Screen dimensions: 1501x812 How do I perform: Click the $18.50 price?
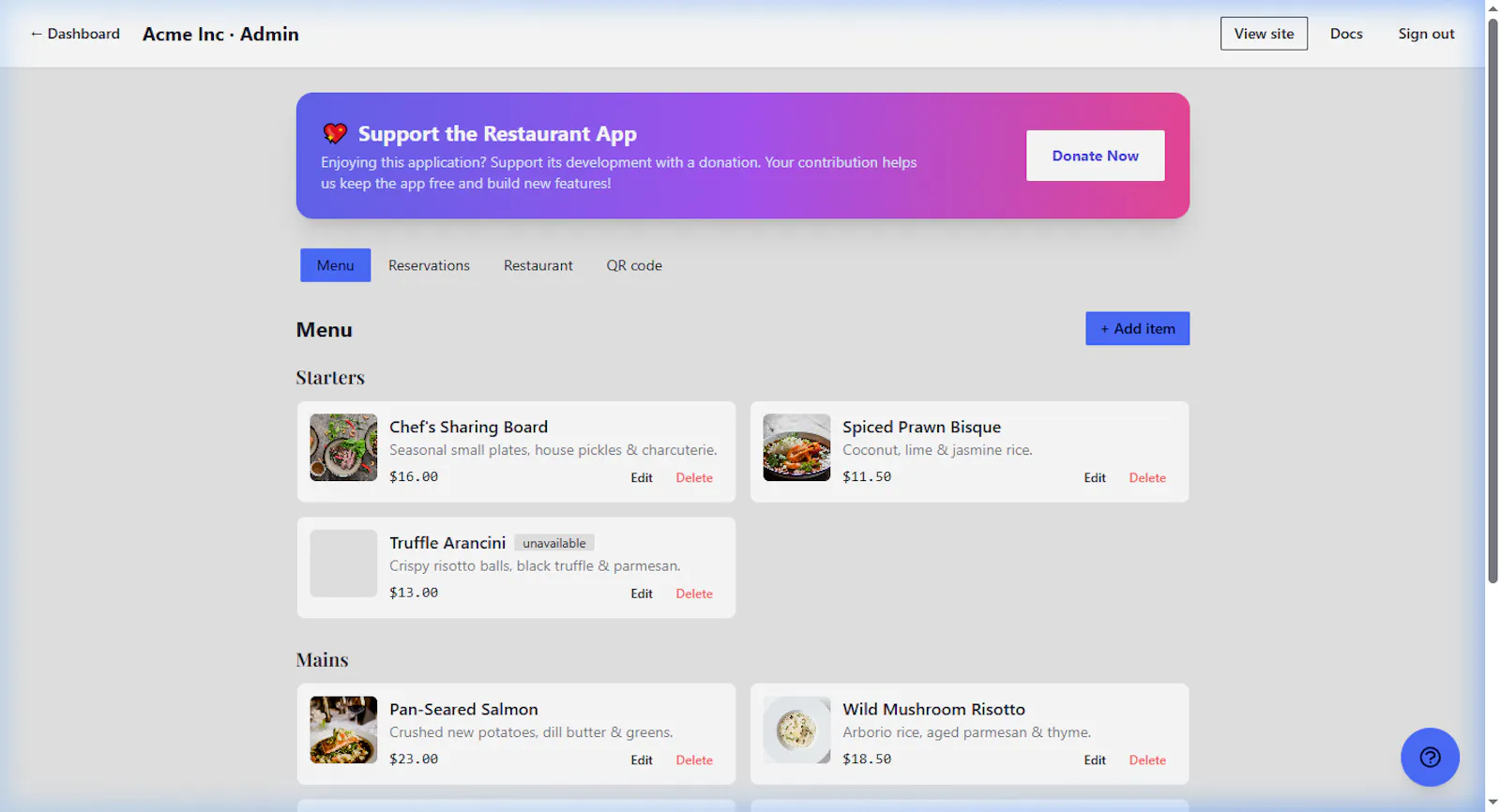pos(867,759)
